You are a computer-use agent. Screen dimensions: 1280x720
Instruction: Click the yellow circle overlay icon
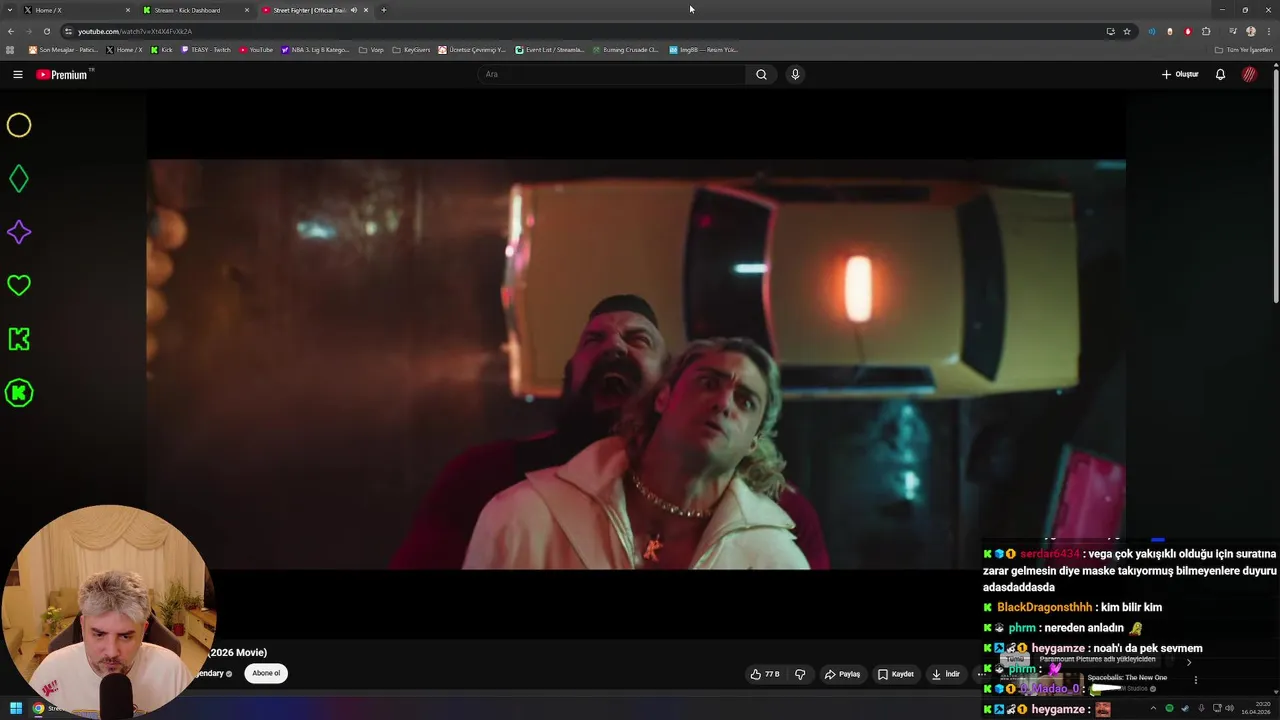pyautogui.click(x=19, y=125)
